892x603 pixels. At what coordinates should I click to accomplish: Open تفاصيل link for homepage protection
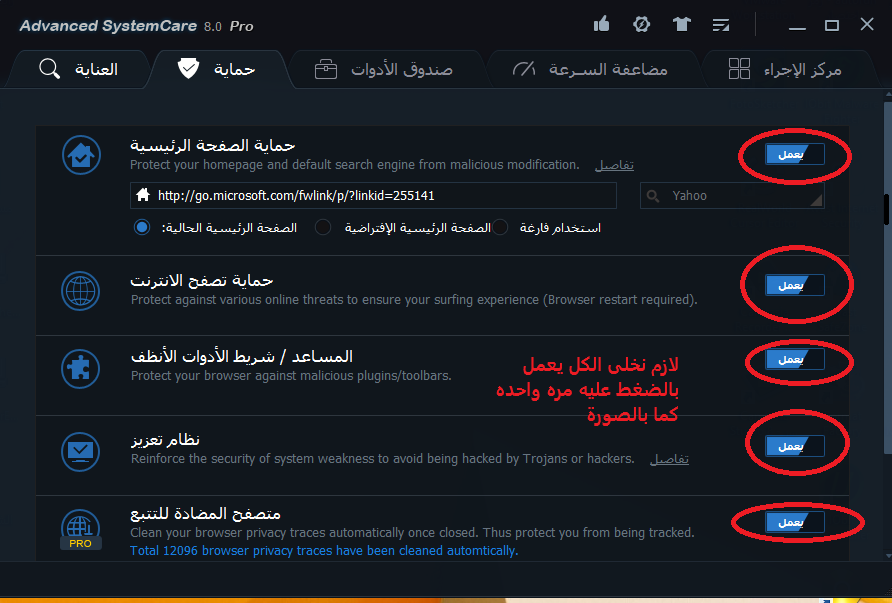(x=614, y=165)
